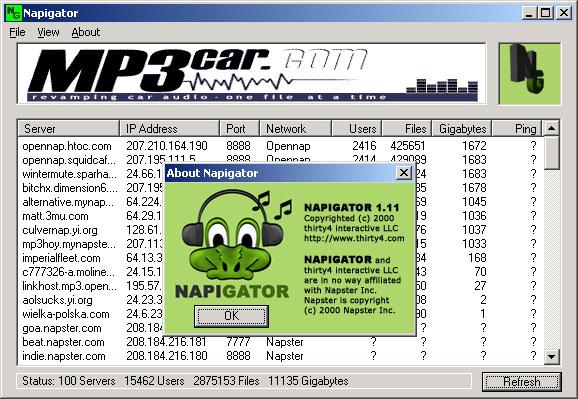Minimize the Napigator window
The width and height of the screenshot is (578, 399).
point(529,14)
